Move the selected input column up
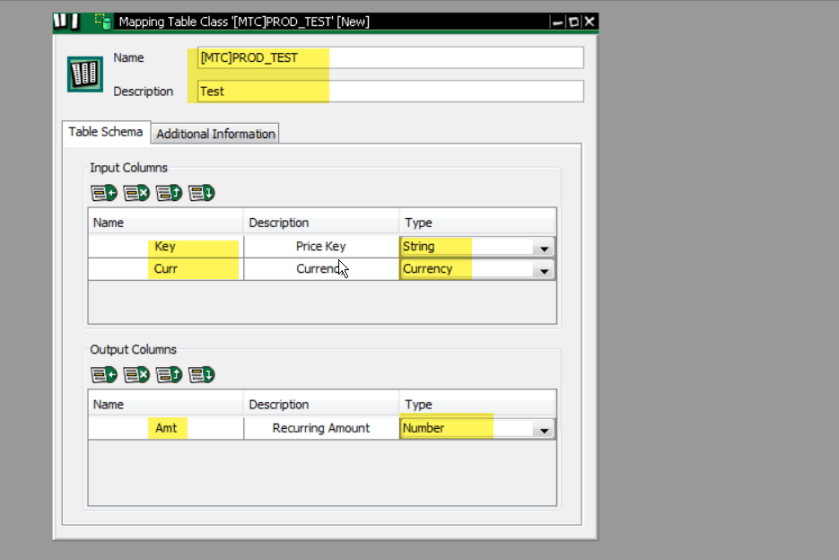Screen dimensions: 839x560 pyautogui.click(x=169, y=193)
